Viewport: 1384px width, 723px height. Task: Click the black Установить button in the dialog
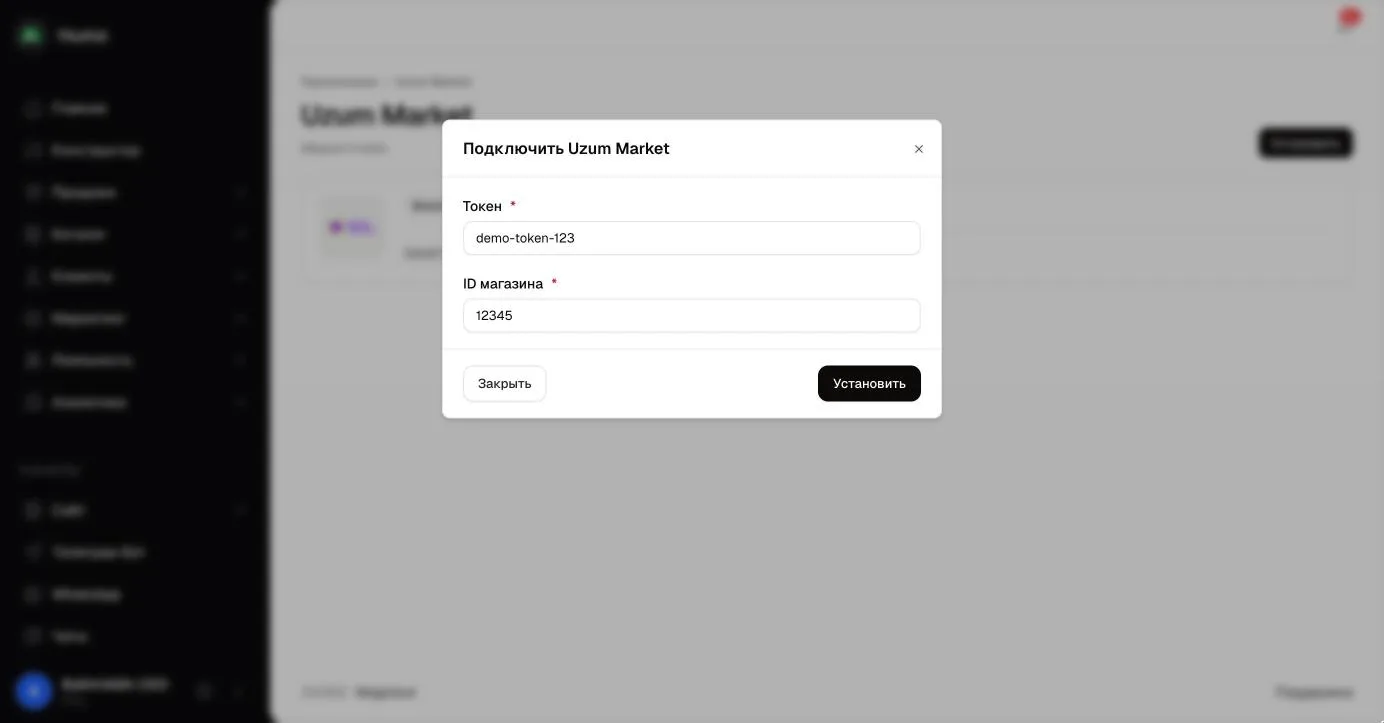tap(869, 383)
